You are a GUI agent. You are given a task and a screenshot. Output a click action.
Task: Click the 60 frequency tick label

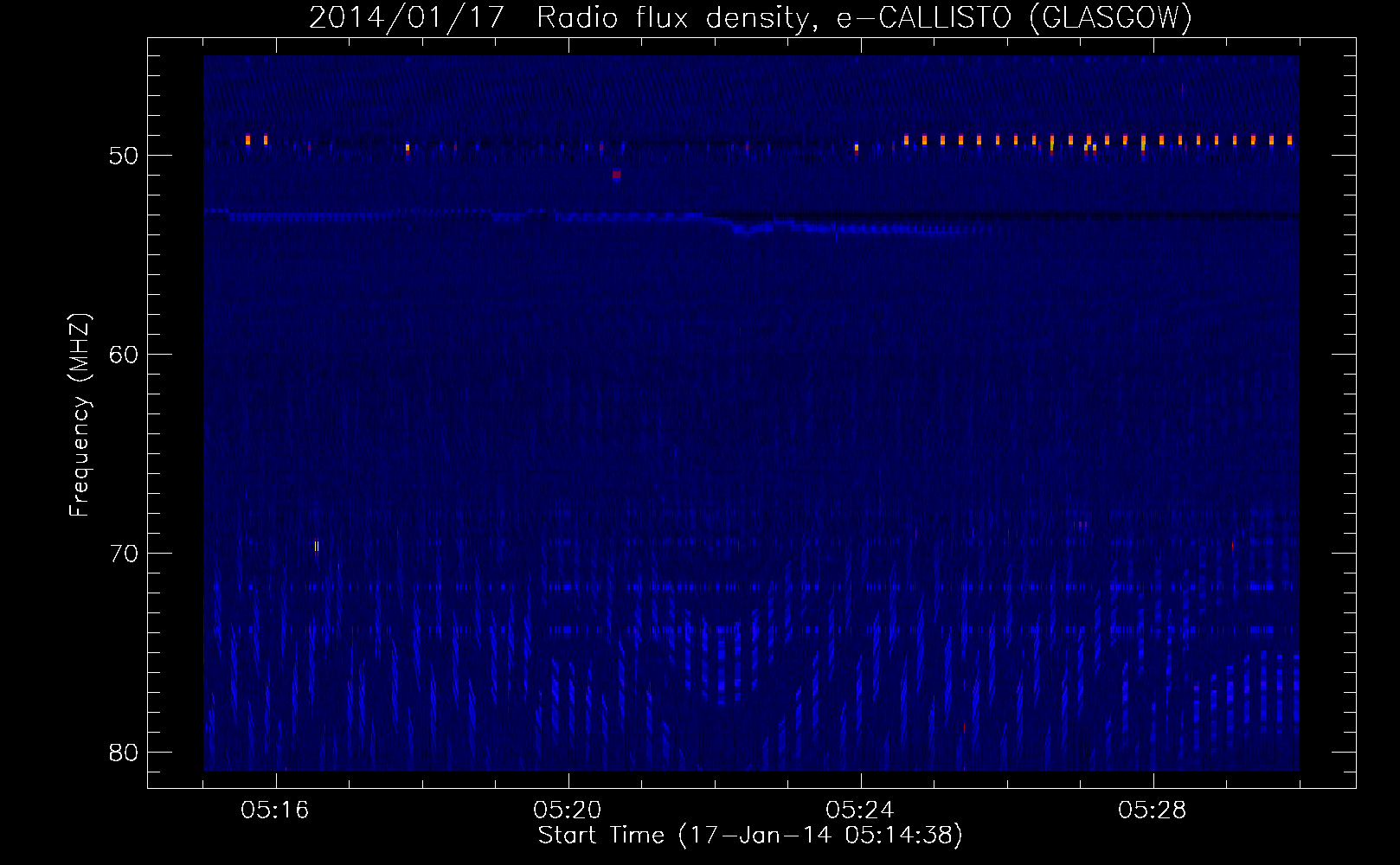click(124, 355)
